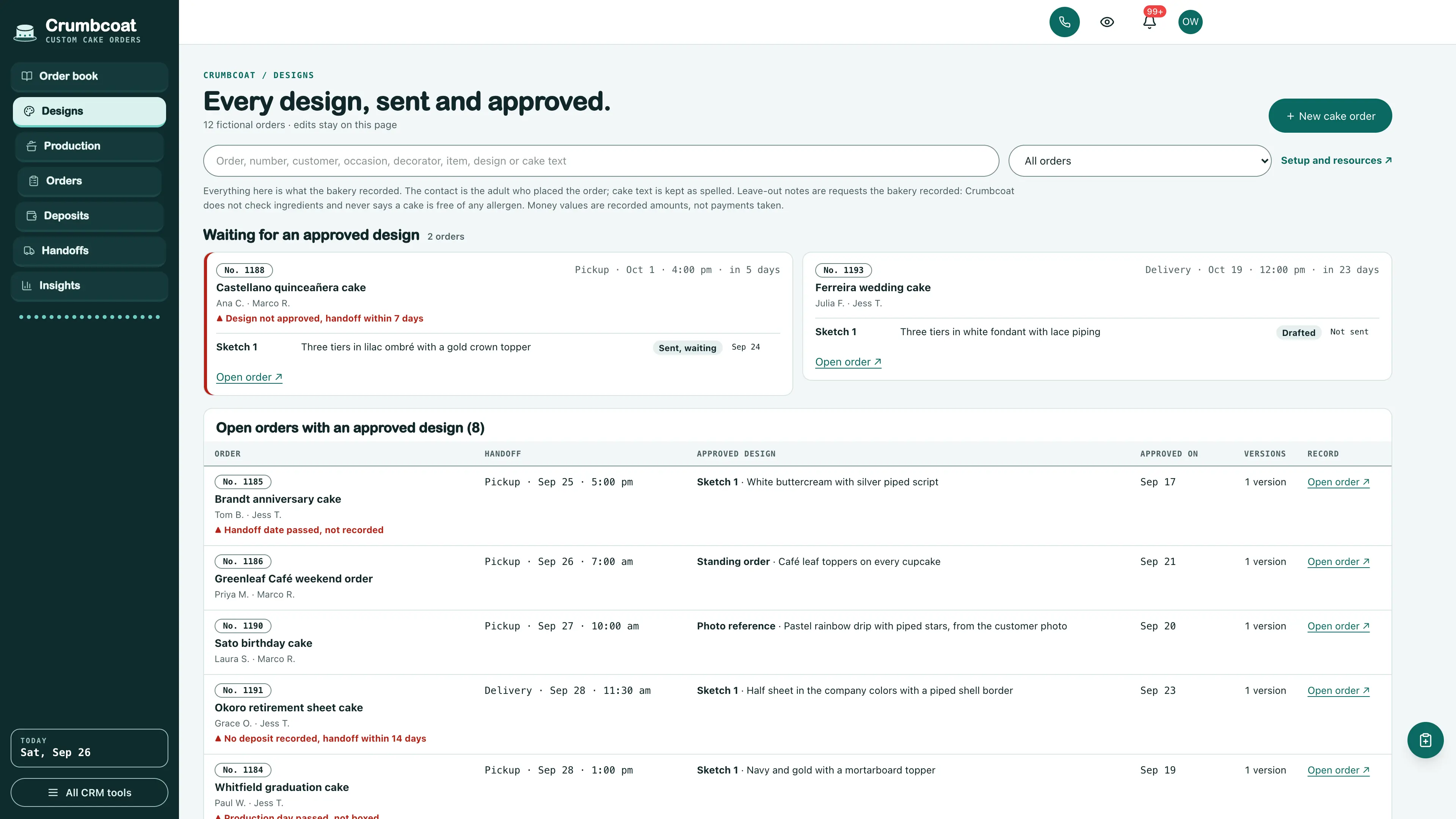Click the All CRM tools button
The height and width of the screenshot is (819, 1456).
point(89,792)
